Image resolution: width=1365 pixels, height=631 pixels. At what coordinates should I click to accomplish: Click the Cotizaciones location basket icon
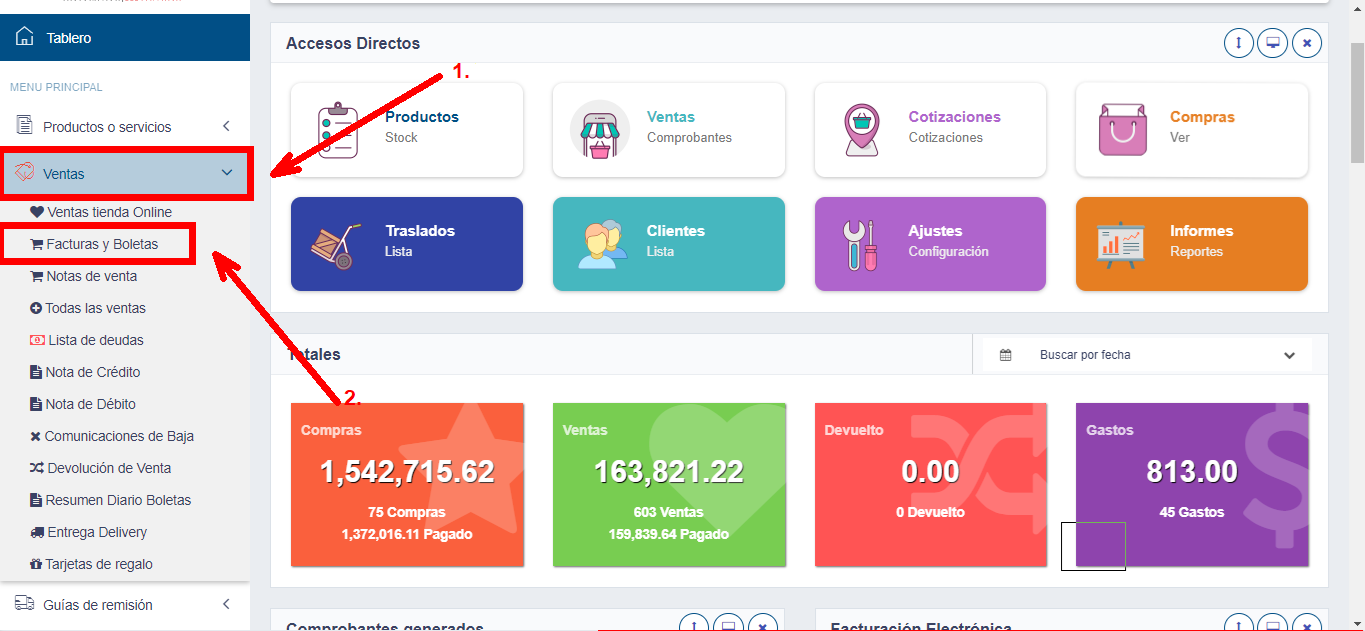click(x=861, y=130)
